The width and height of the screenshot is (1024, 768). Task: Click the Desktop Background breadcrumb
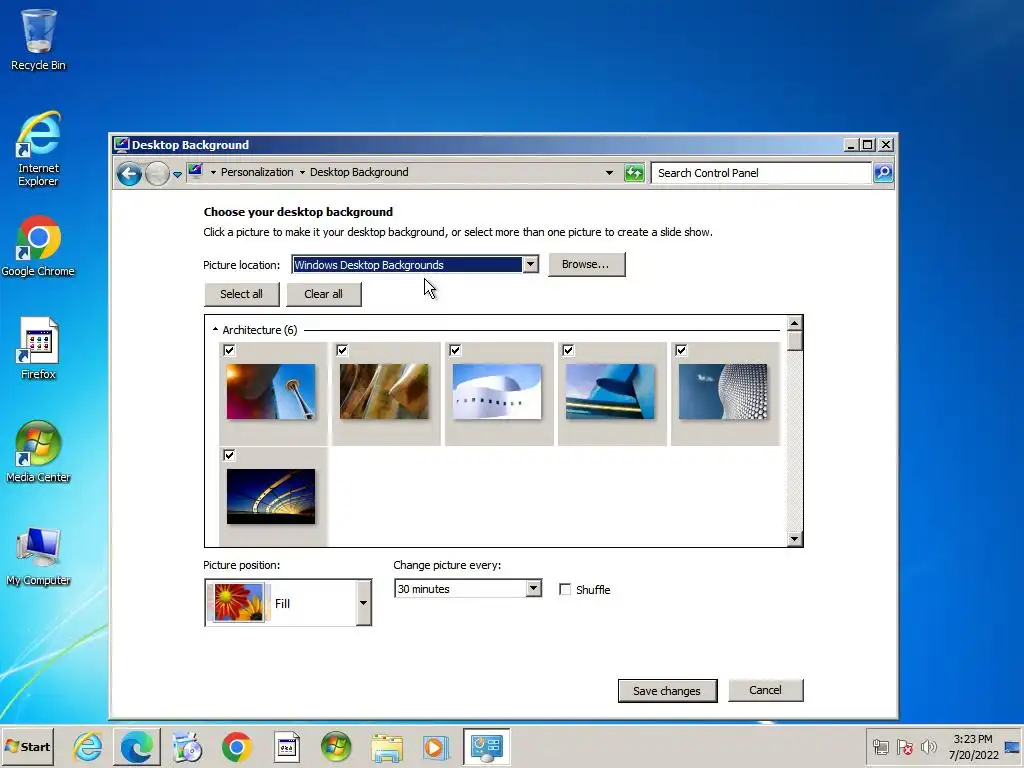tap(359, 172)
